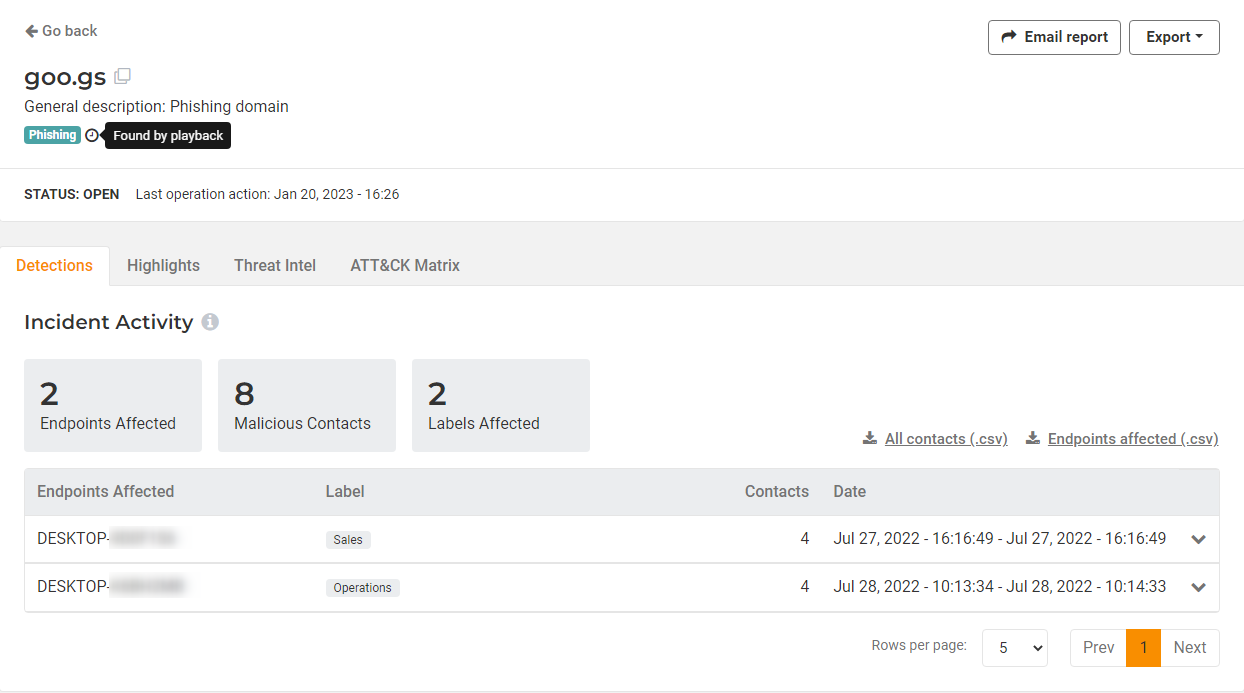Download the All contacts (.csv) link
1244x693 pixels.
[946, 439]
